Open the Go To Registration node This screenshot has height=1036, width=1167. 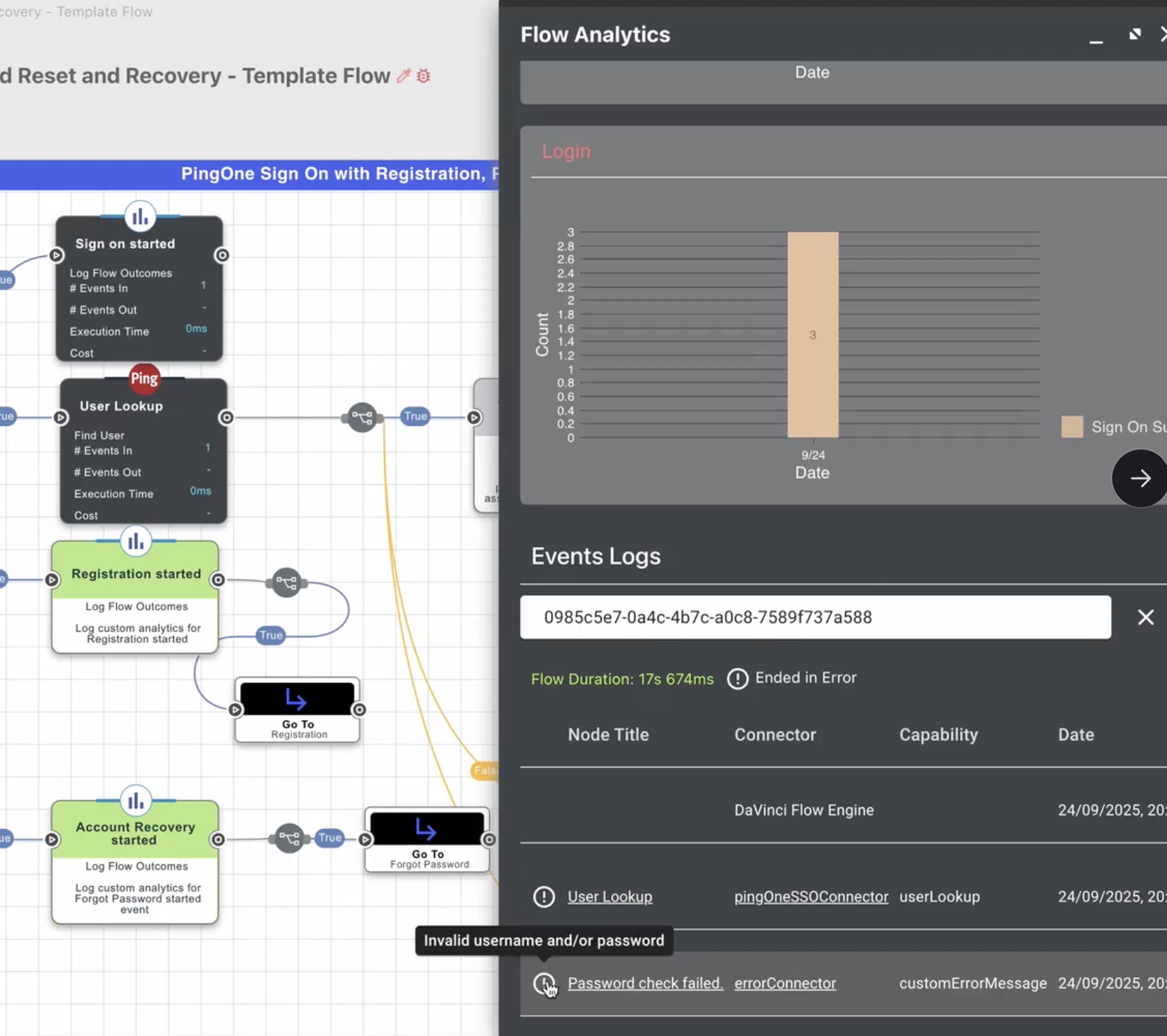(297, 709)
